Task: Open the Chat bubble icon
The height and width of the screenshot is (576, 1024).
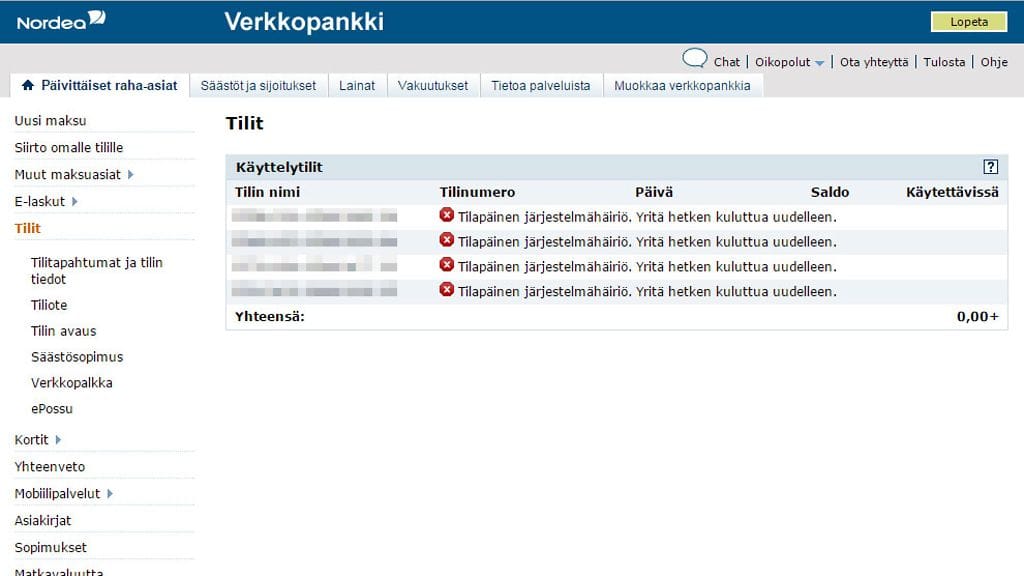Action: tap(698, 60)
